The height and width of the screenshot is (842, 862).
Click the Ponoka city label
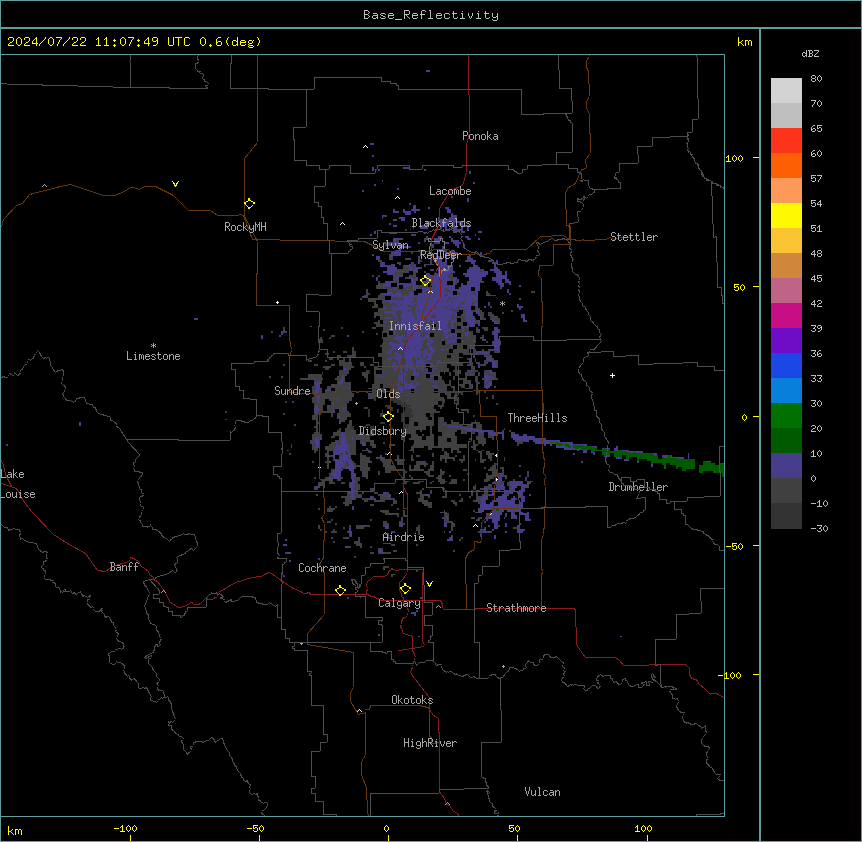480,136
